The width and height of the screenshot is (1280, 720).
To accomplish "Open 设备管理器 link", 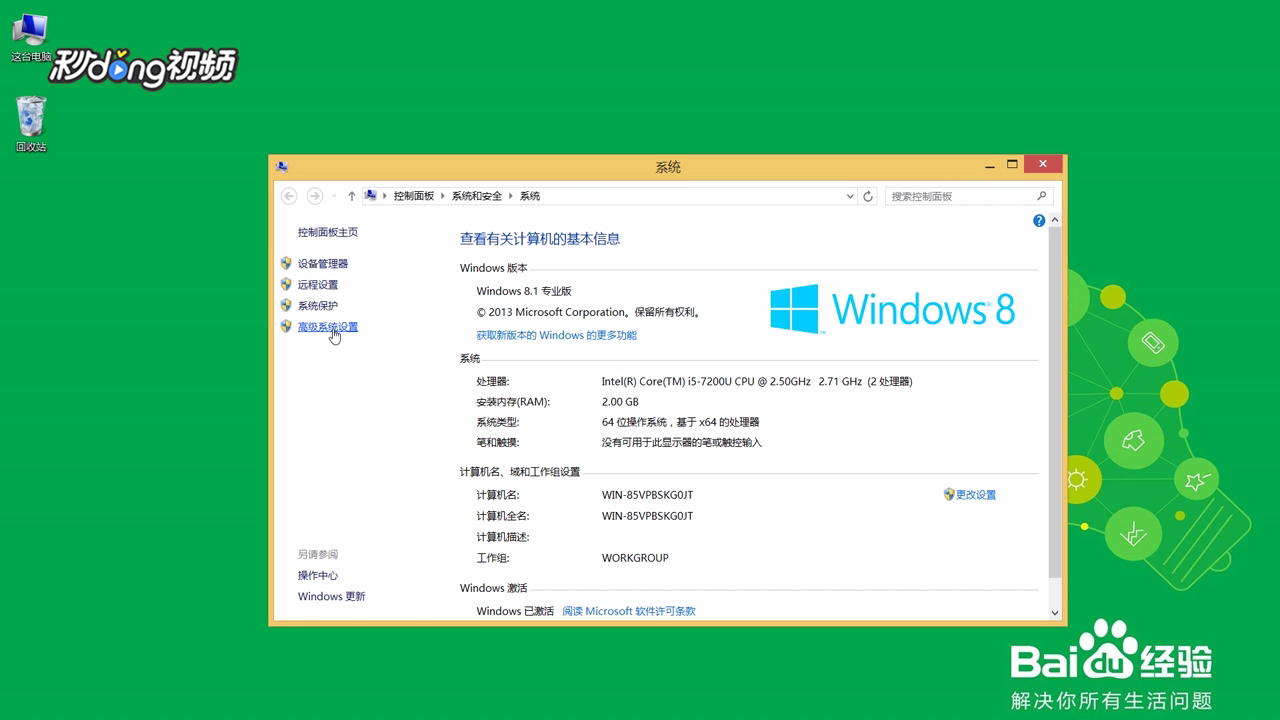I will (x=323, y=264).
